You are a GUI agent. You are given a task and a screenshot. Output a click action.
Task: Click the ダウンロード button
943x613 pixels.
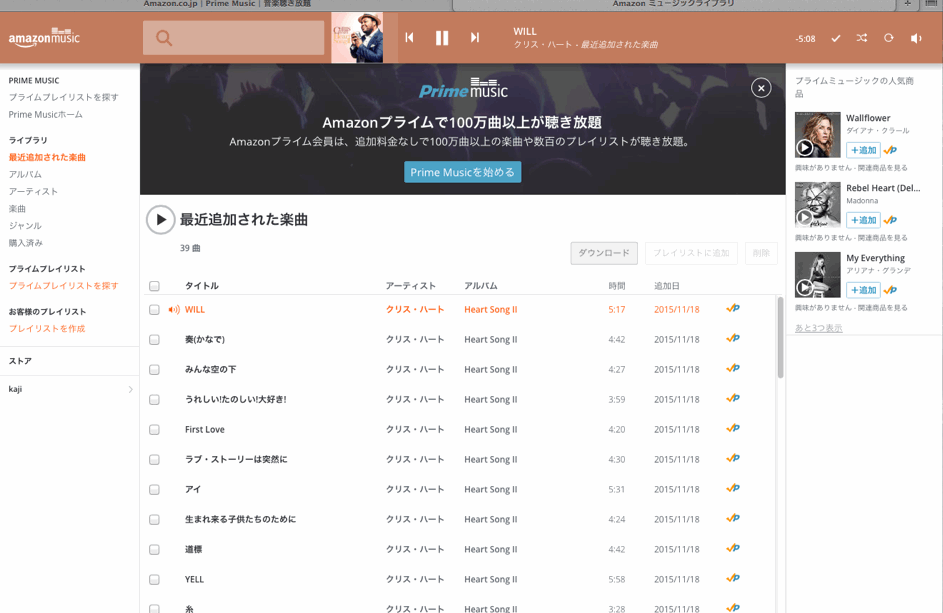(x=604, y=253)
